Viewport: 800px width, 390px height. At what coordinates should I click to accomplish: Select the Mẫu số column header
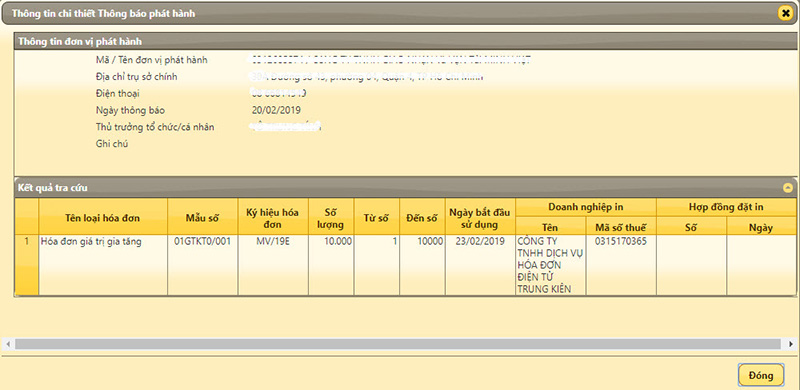[202, 217]
